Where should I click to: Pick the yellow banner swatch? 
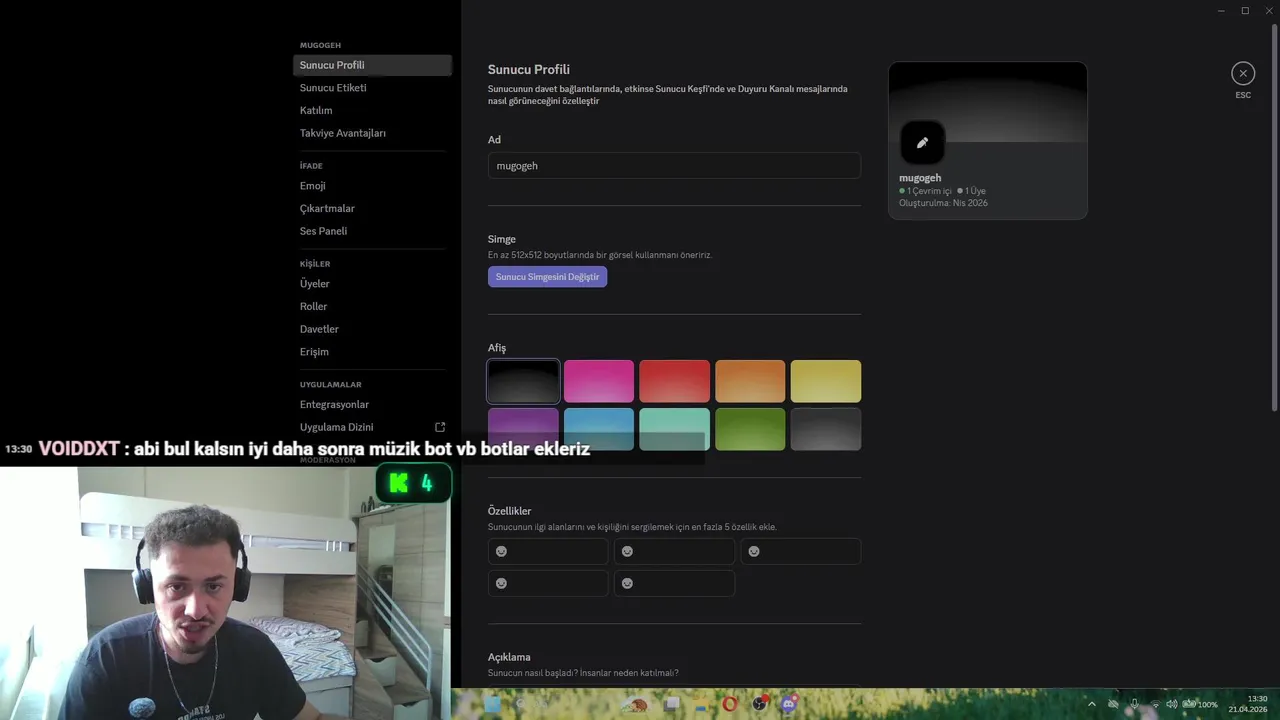tap(826, 381)
